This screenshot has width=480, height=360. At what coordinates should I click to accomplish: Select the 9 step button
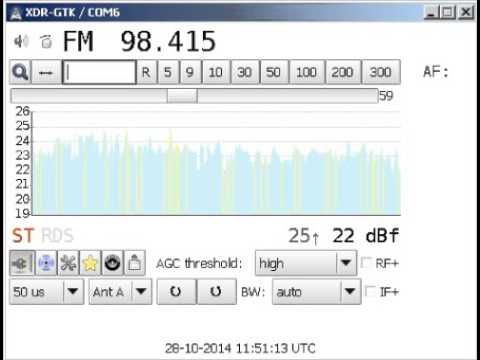(190, 72)
